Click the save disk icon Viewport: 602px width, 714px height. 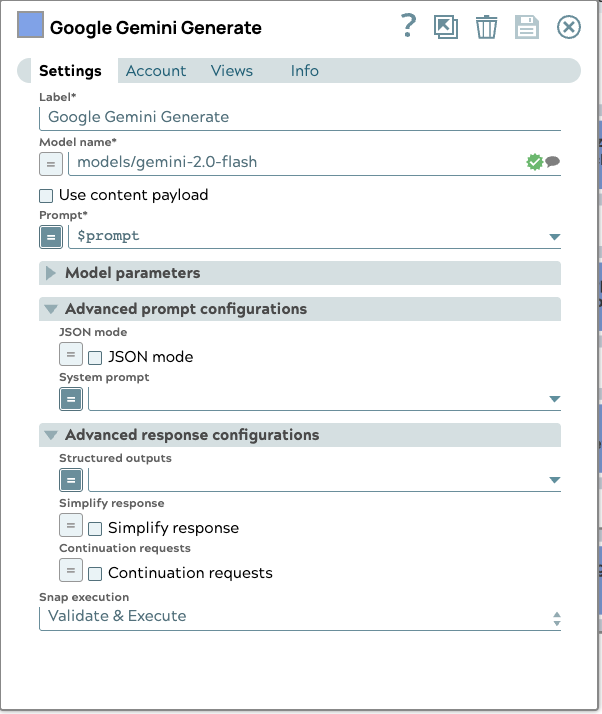(527, 27)
